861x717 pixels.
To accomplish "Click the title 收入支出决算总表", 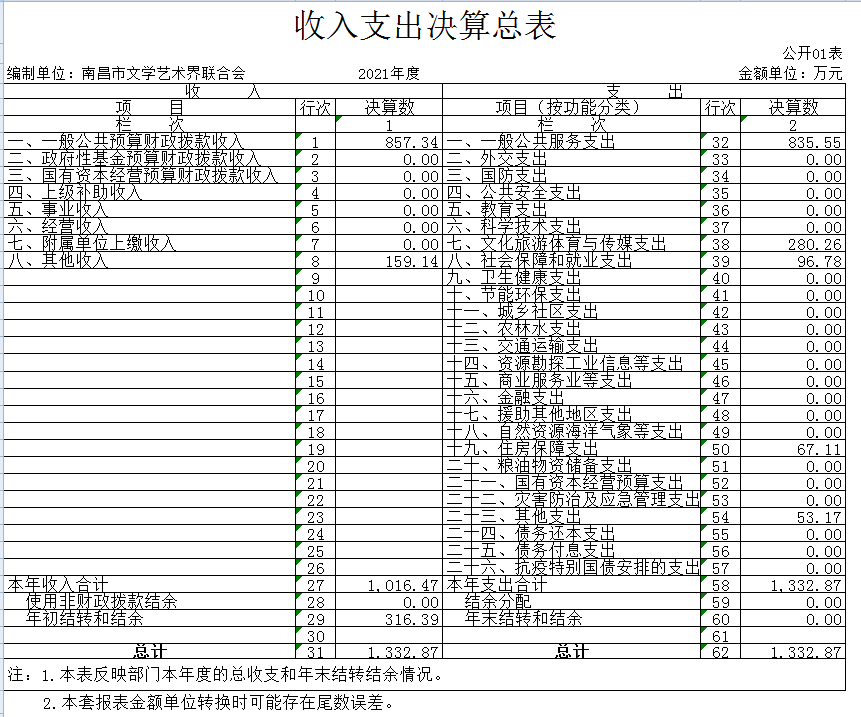I will (x=426, y=26).
